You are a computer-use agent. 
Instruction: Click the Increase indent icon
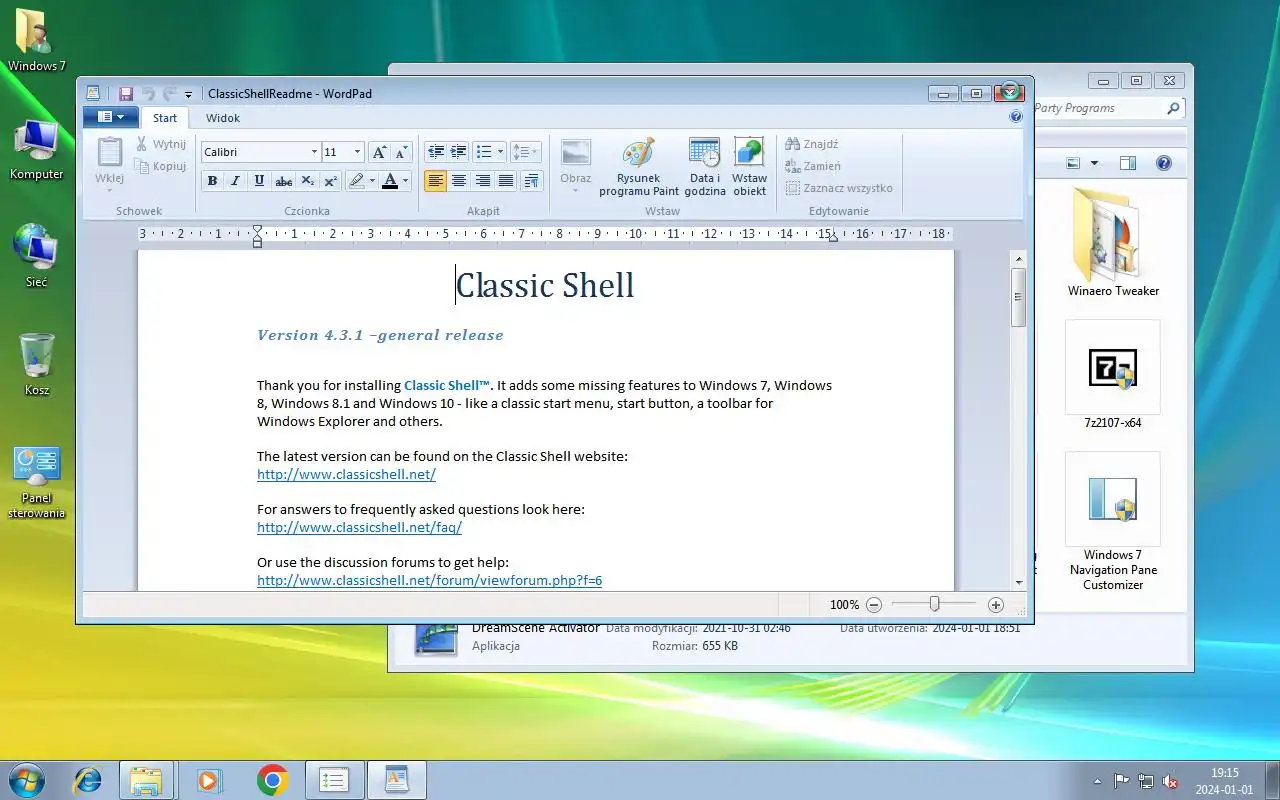[x=459, y=152]
